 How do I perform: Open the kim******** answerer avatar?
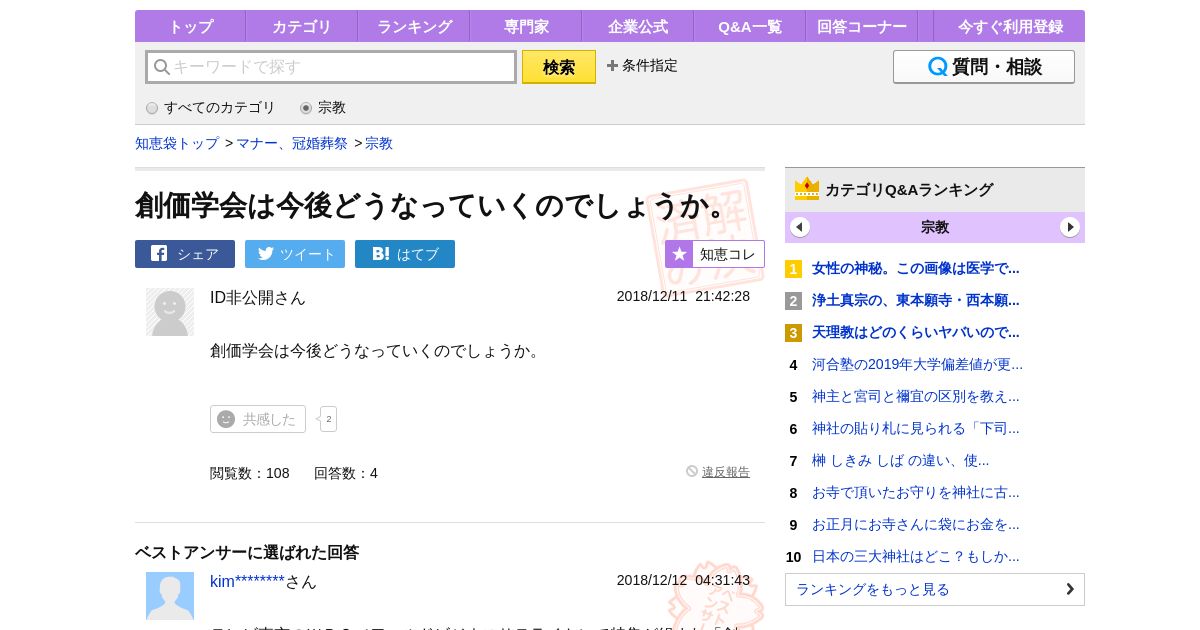(170, 596)
